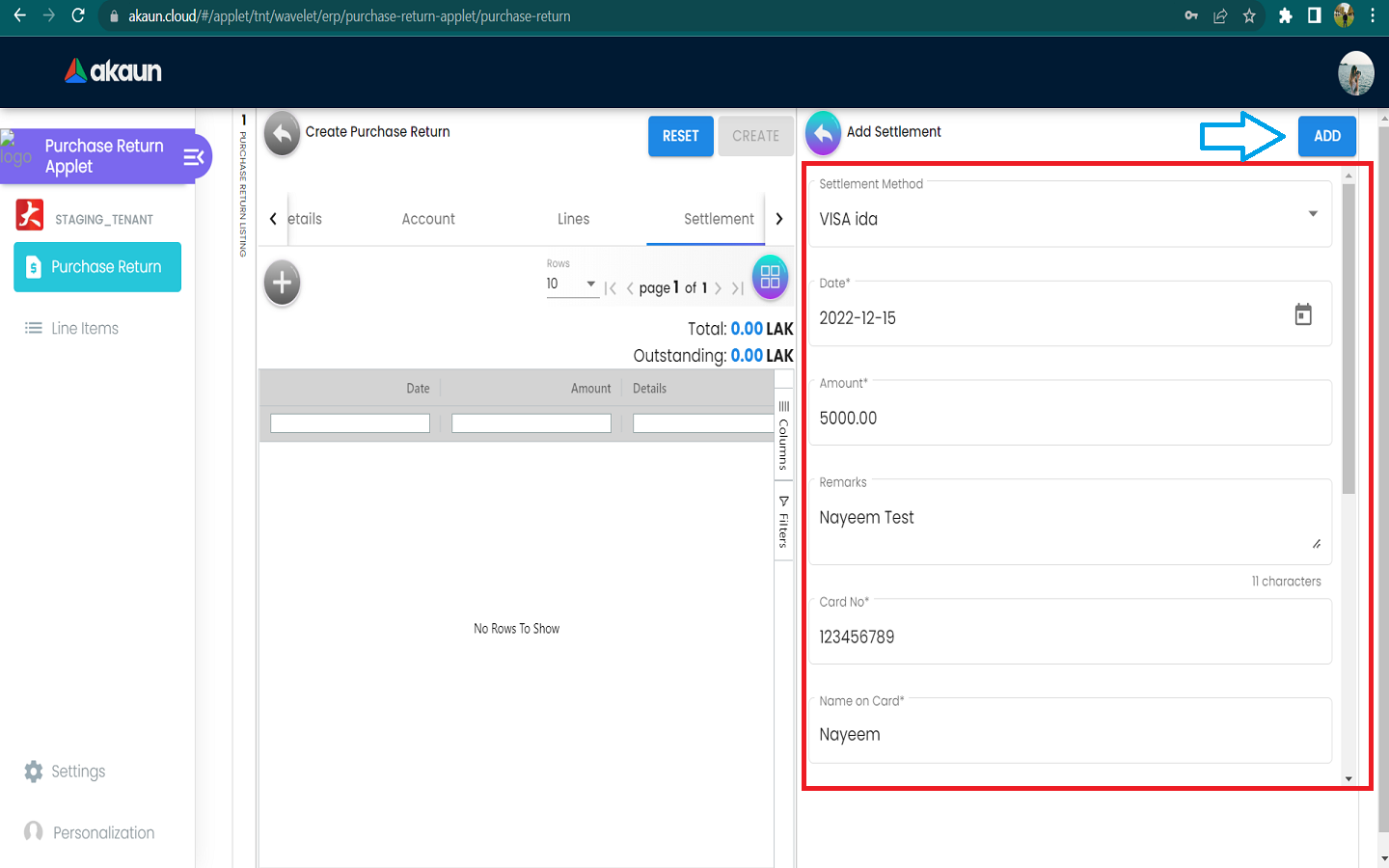Screen dimensions: 1389x868
Task: Open the Rows per page dropdown
Action: (572, 284)
